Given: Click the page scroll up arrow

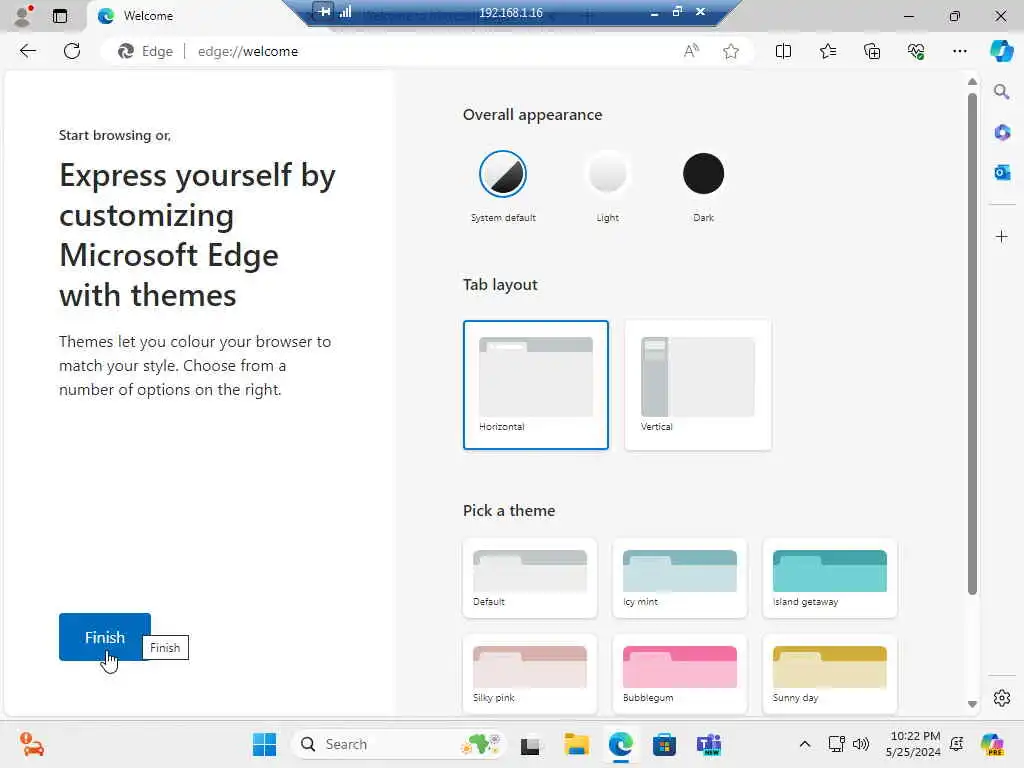Looking at the screenshot, I should [972, 82].
